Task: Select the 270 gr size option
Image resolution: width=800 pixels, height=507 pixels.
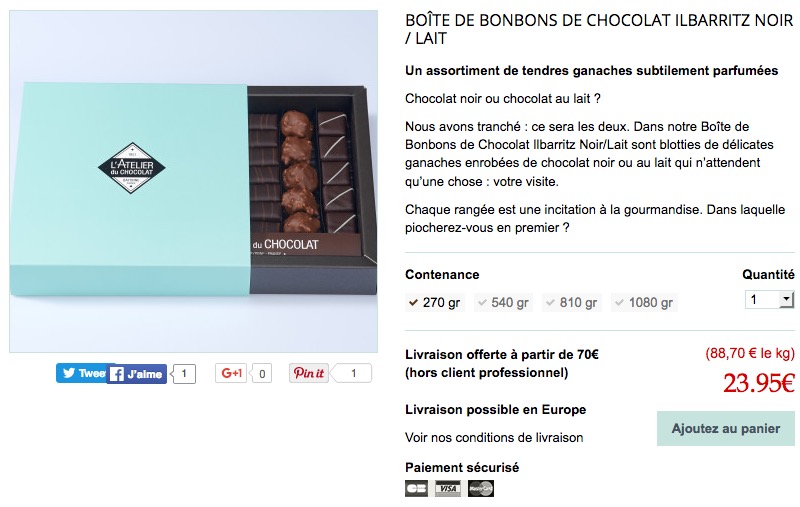Action: click(x=435, y=302)
